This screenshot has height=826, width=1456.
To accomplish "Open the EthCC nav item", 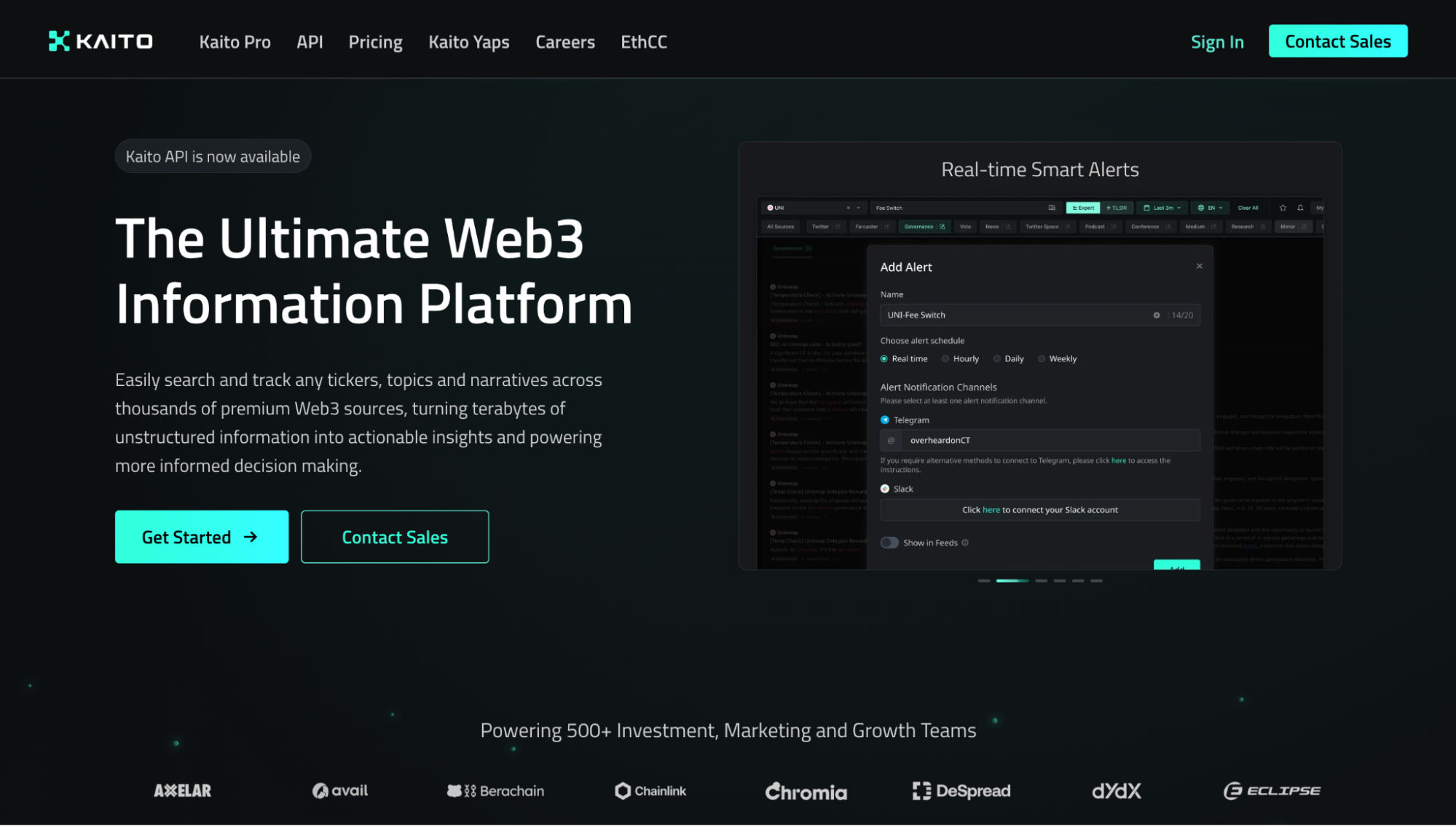I will point(644,42).
